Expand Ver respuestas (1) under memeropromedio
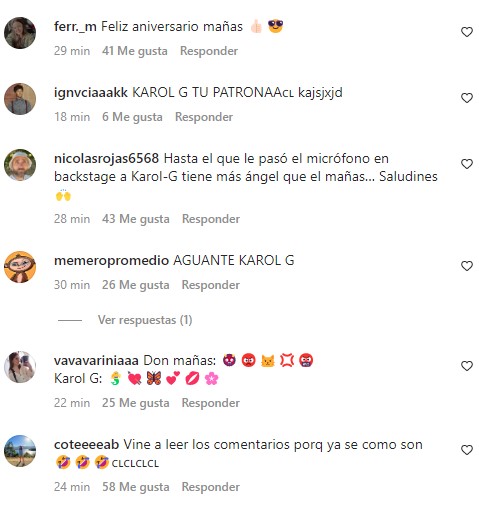This screenshot has width=479, height=510. point(145,320)
